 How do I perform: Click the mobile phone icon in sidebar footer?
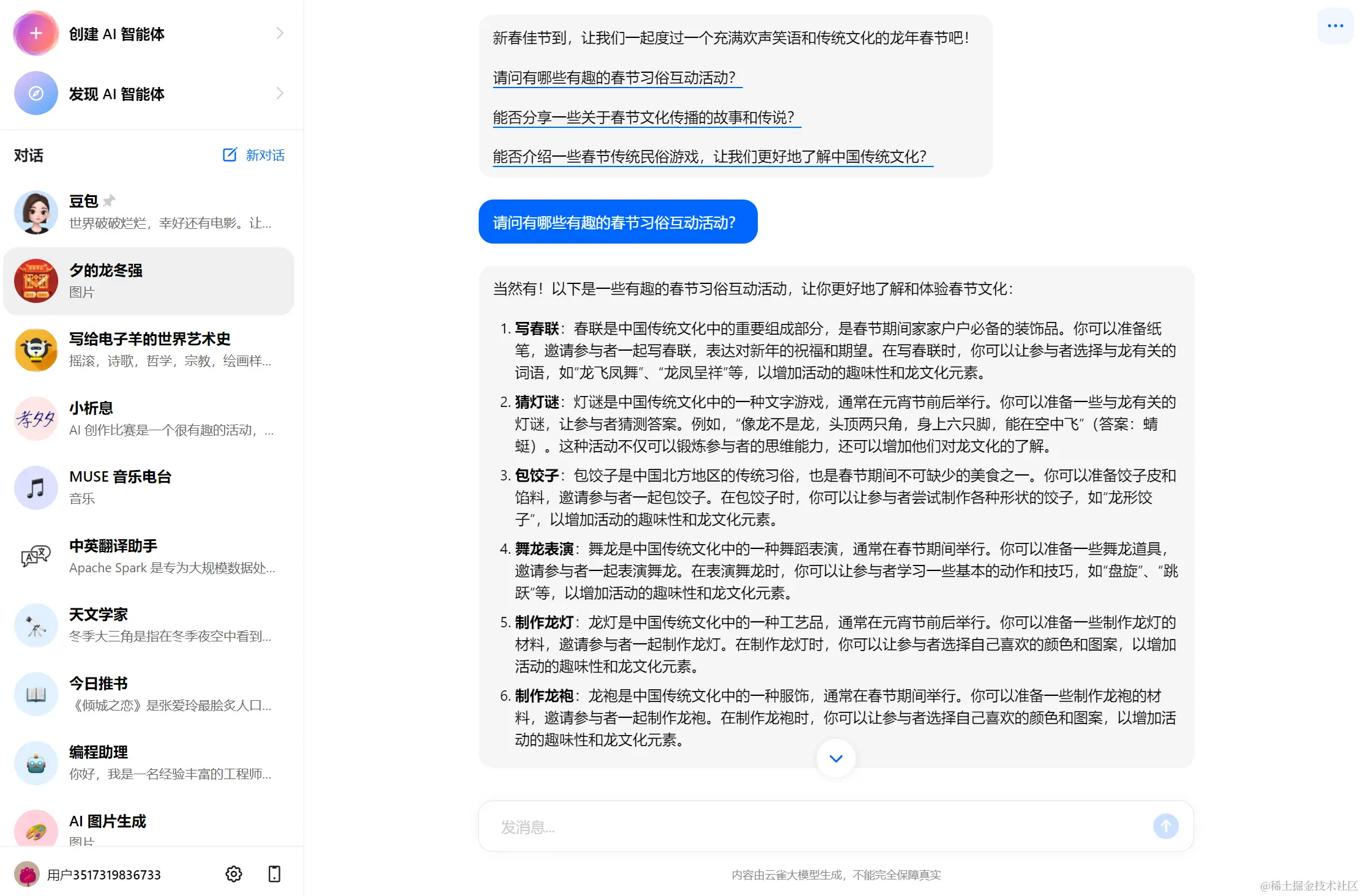click(274, 874)
